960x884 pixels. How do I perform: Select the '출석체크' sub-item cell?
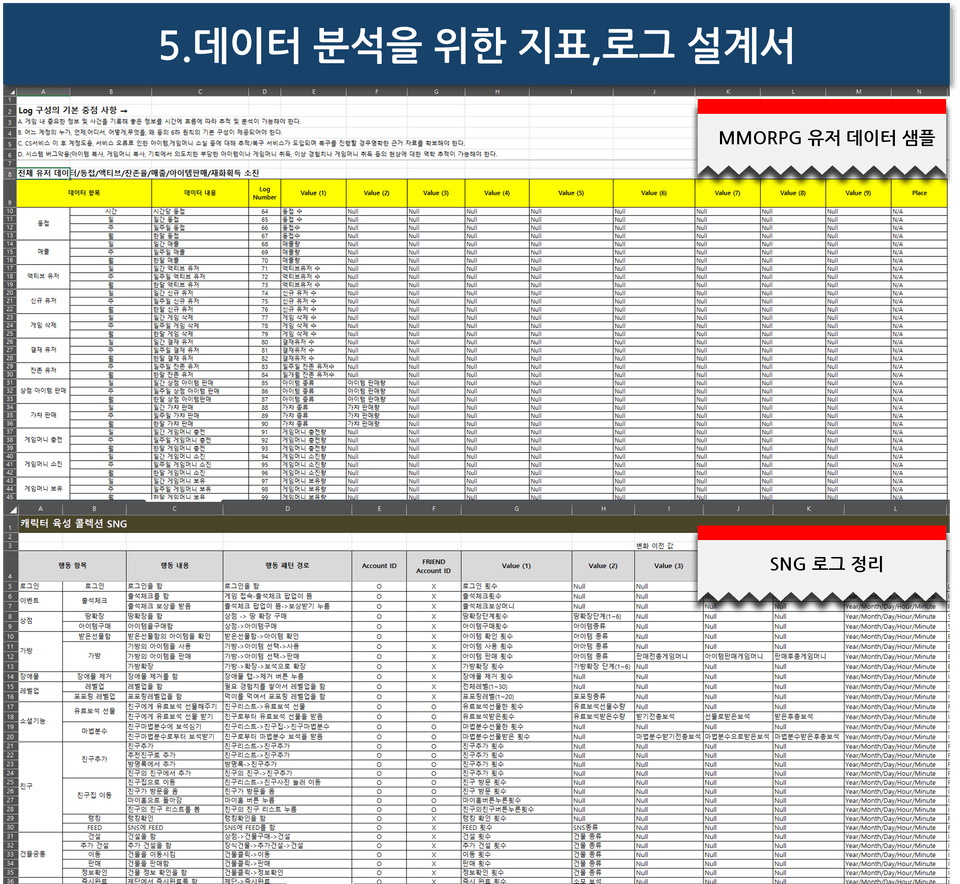point(94,601)
